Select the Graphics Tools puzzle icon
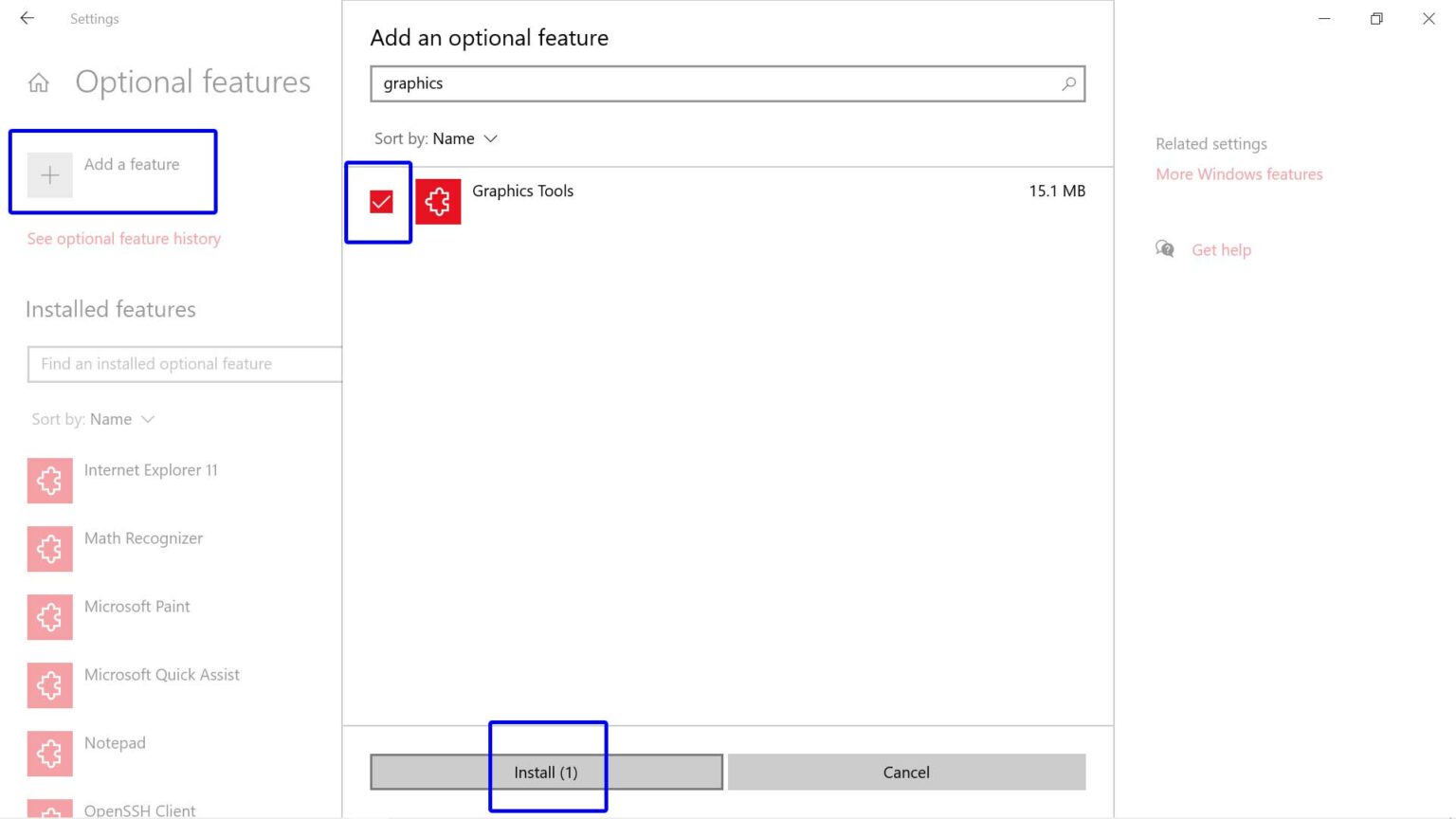Viewport: 1456px width, 819px height. 438,201
